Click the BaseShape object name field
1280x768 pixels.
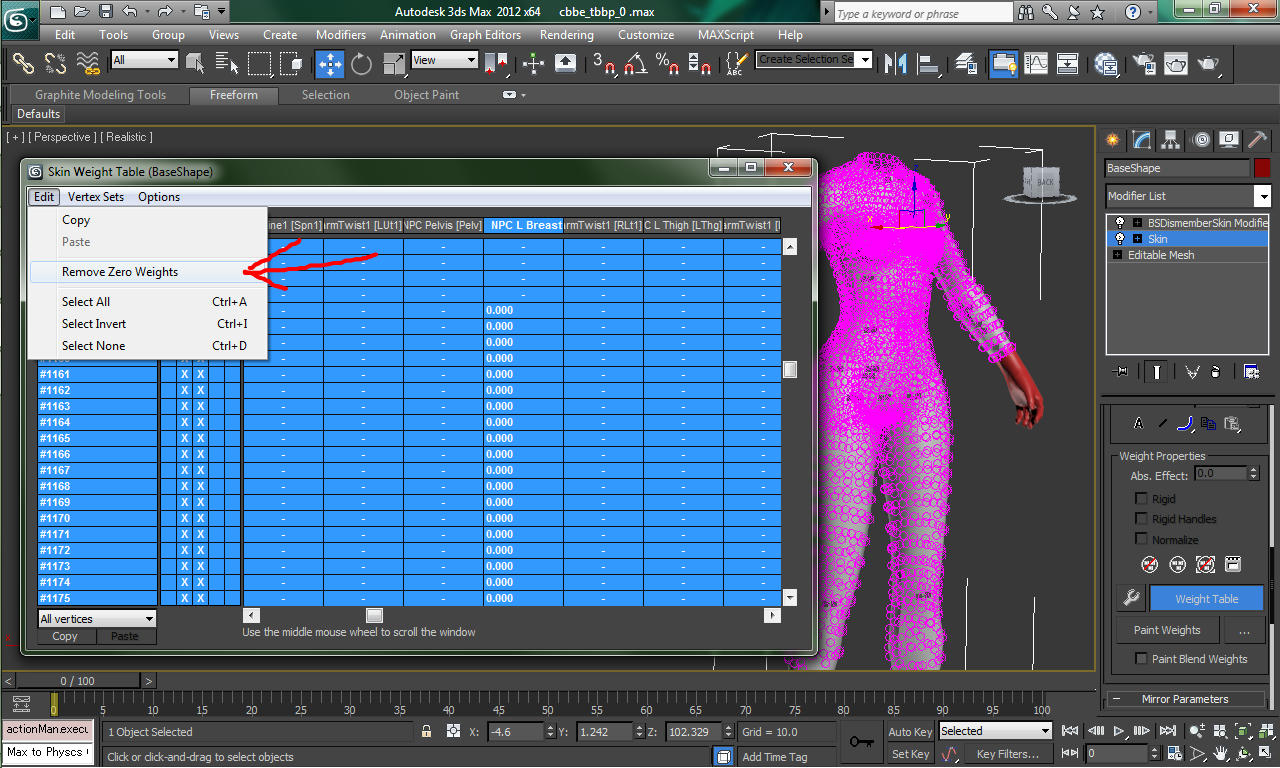[x=1177, y=168]
